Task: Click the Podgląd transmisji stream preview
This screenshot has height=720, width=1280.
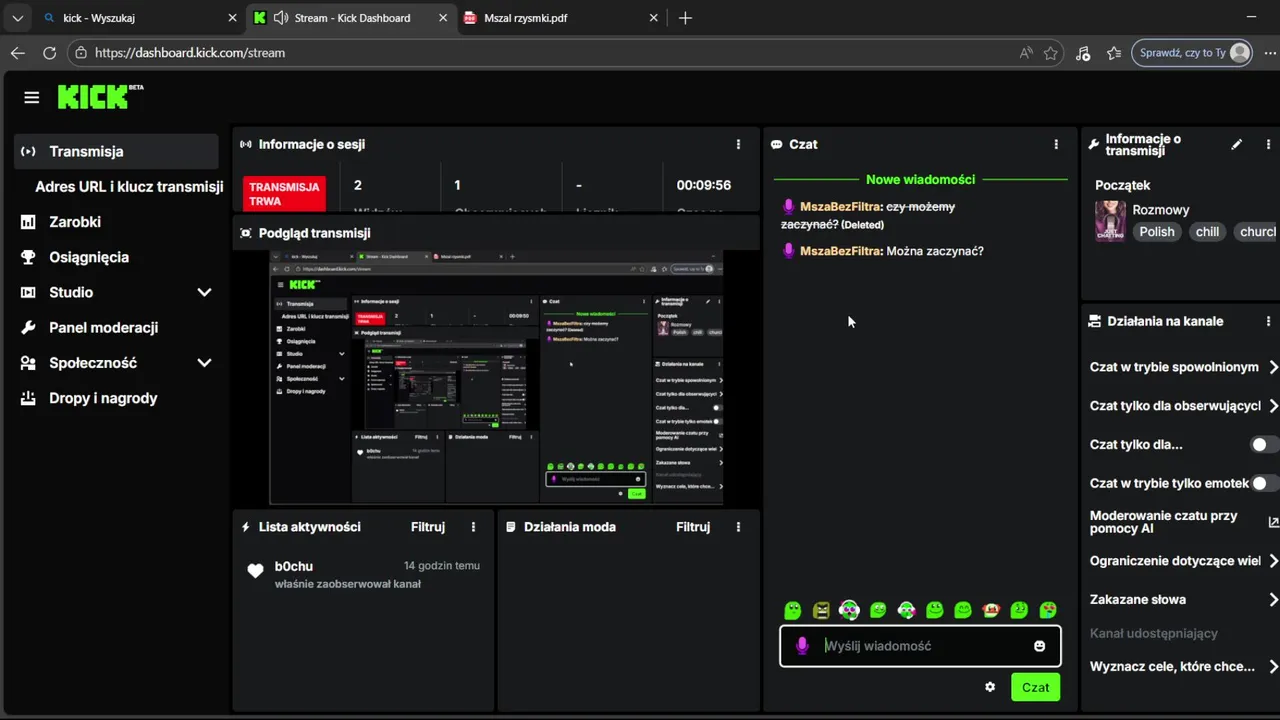Action: [x=496, y=377]
